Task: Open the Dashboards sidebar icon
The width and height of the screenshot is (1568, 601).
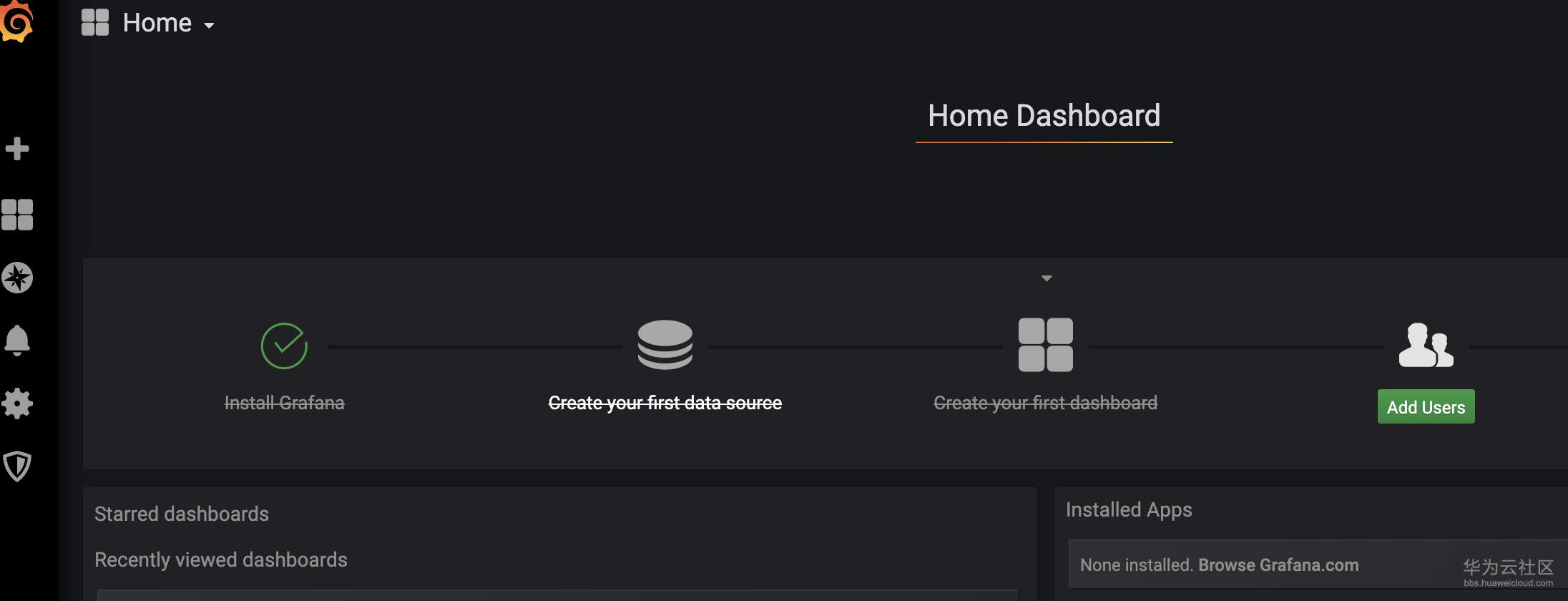Action: (17, 215)
